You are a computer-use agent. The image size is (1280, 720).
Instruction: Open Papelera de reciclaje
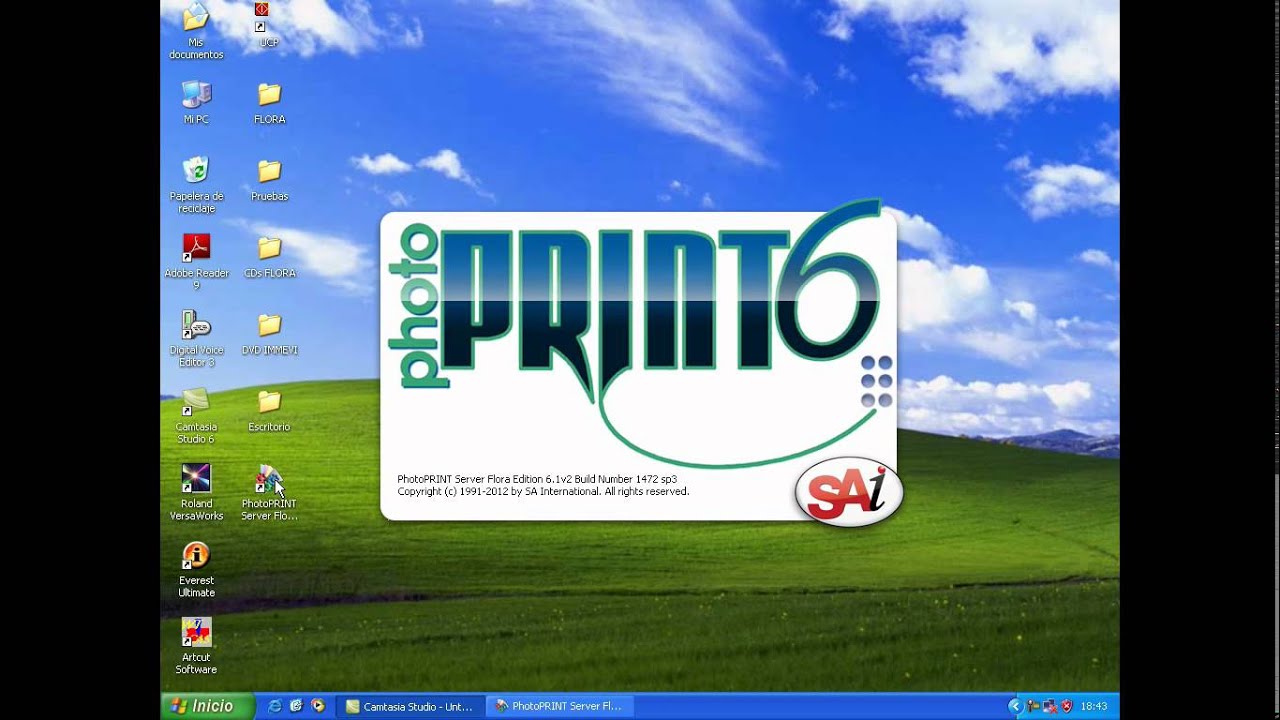click(x=196, y=185)
